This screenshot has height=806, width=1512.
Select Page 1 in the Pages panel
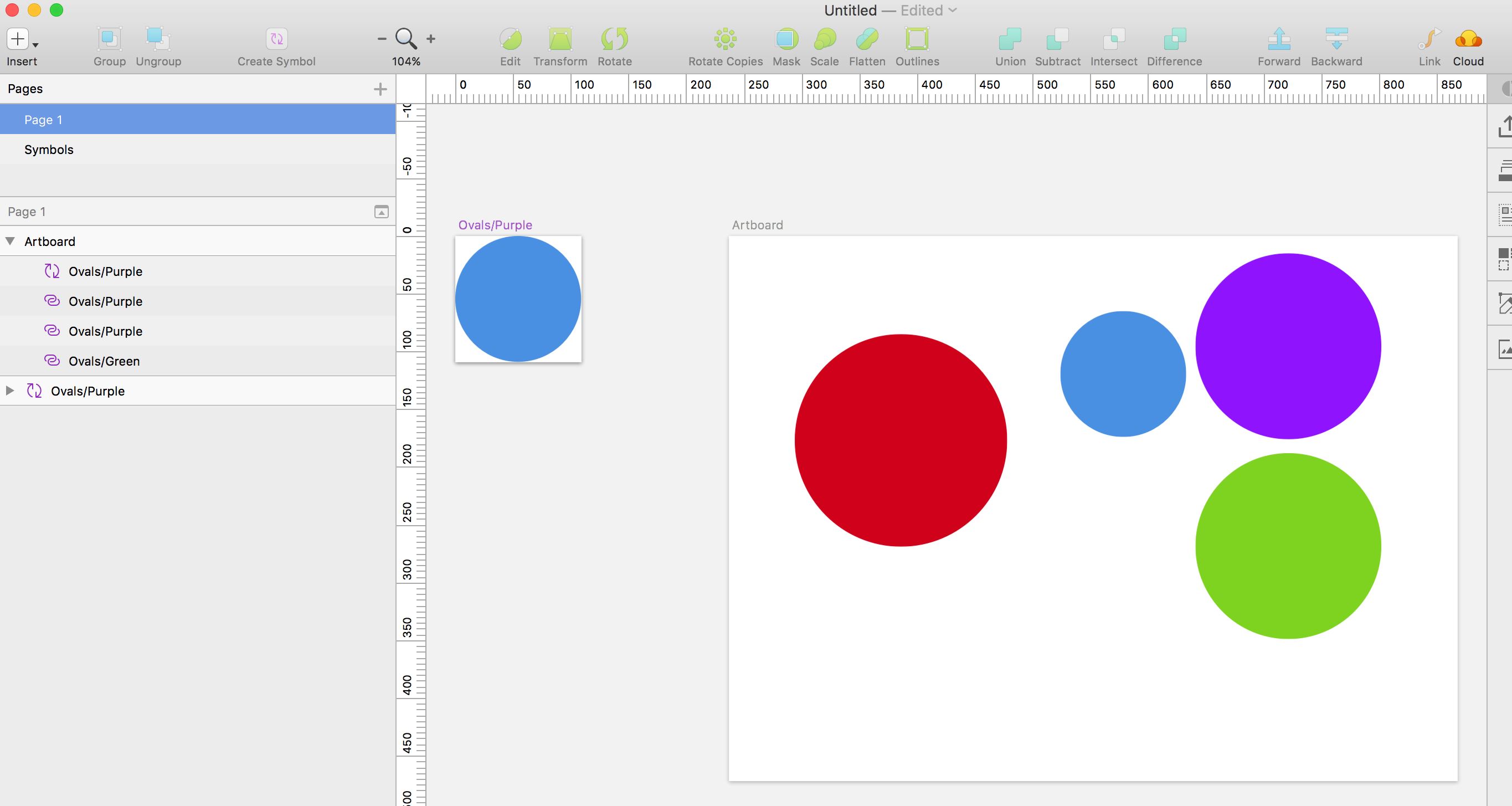pyautogui.click(x=43, y=119)
